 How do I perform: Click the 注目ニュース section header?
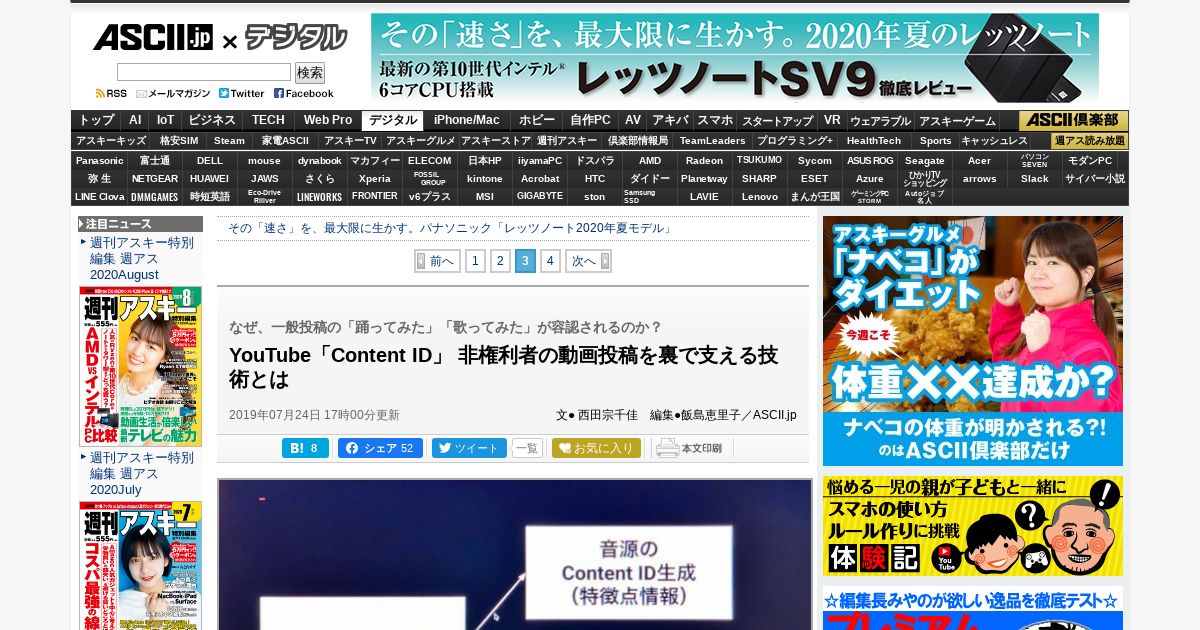[140, 224]
